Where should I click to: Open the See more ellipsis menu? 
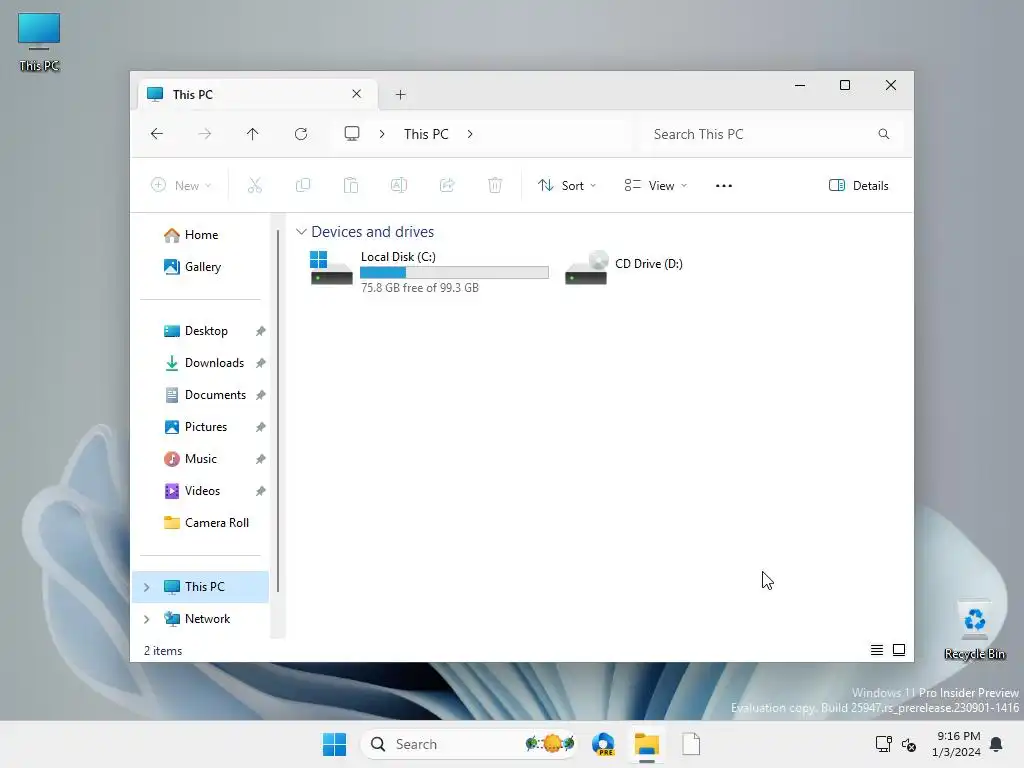(724, 185)
